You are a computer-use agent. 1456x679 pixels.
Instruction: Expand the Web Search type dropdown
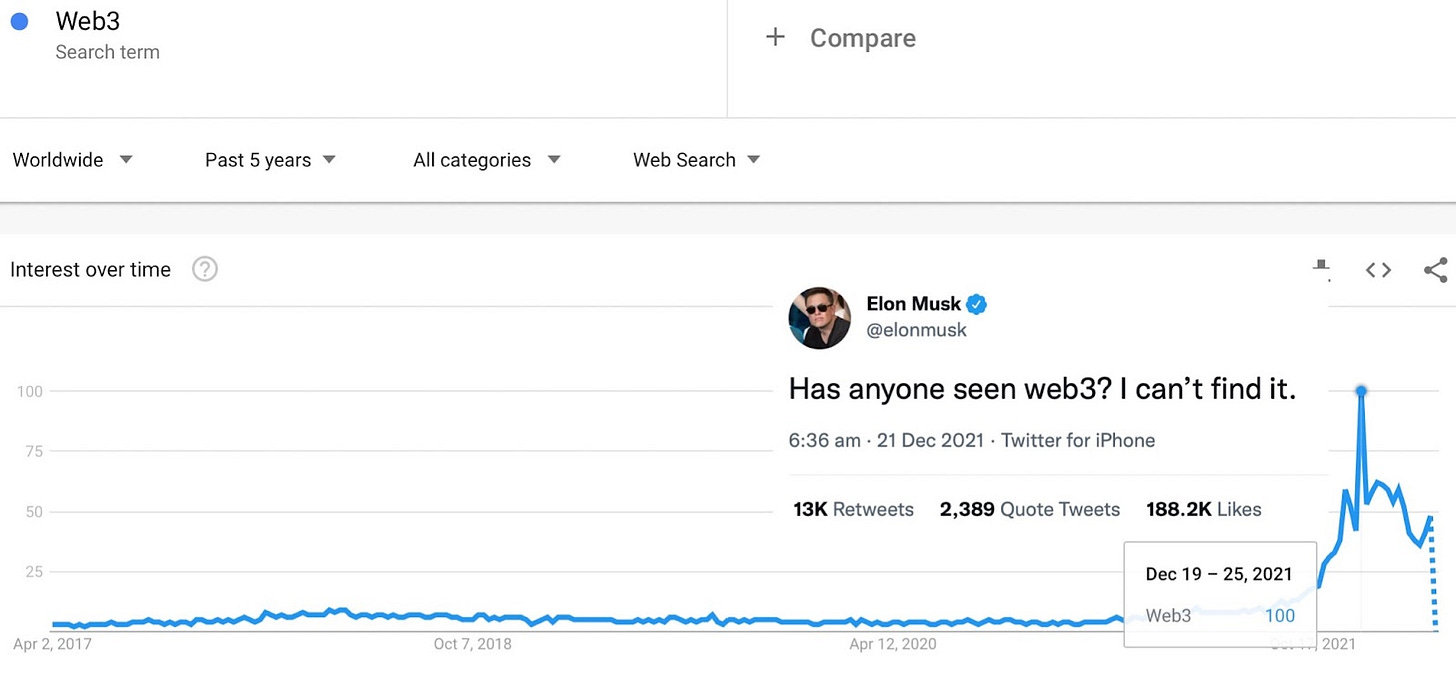click(697, 160)
